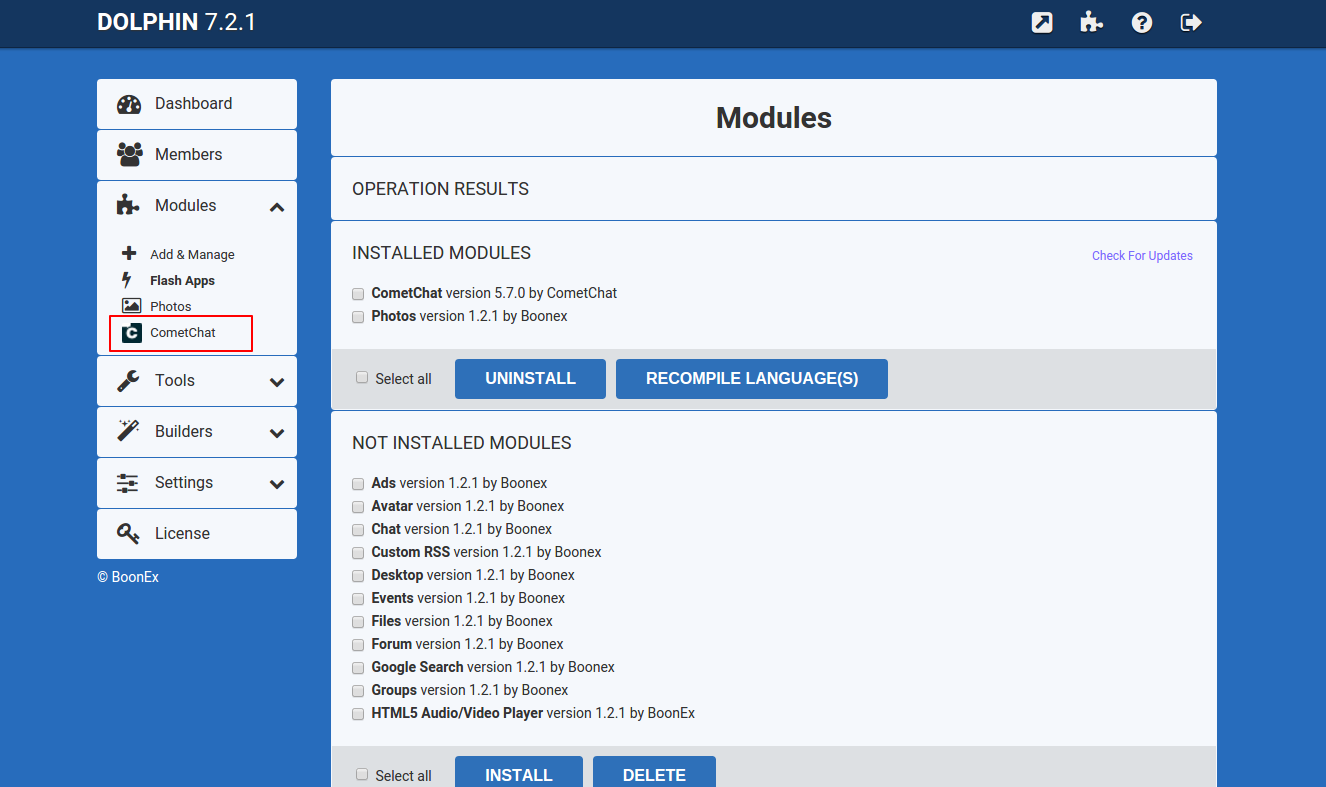Click the License key icon
Screen dimensions: 1326x787
pos(128,533)
